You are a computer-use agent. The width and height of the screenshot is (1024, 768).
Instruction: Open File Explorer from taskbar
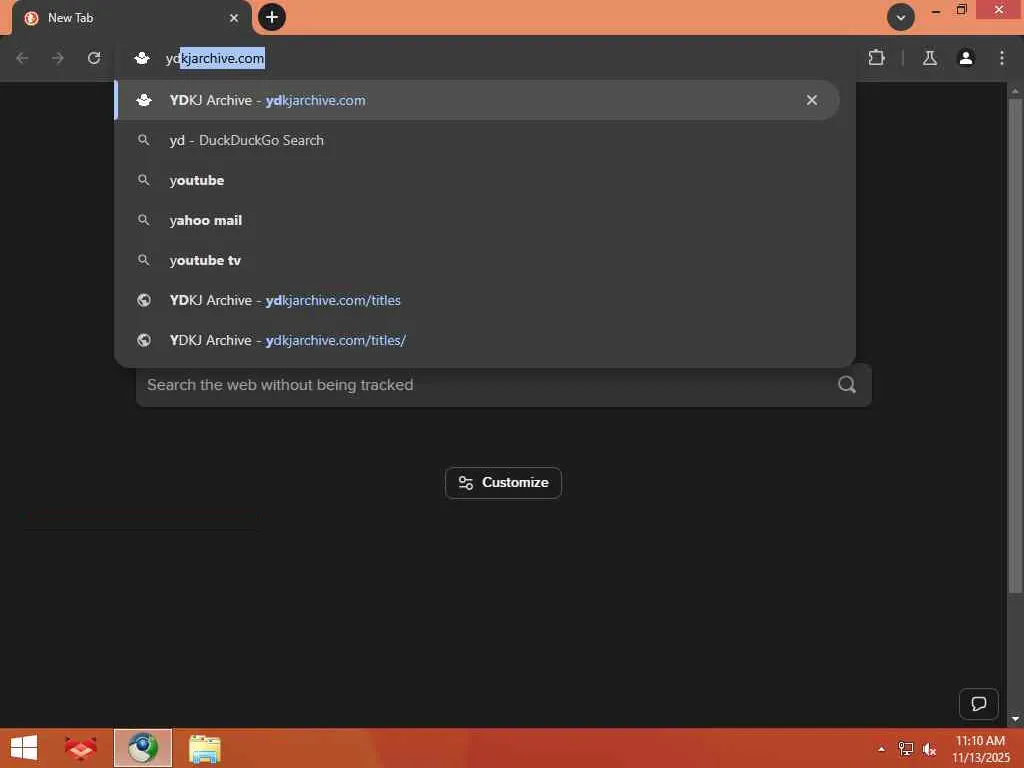[204, 748]
